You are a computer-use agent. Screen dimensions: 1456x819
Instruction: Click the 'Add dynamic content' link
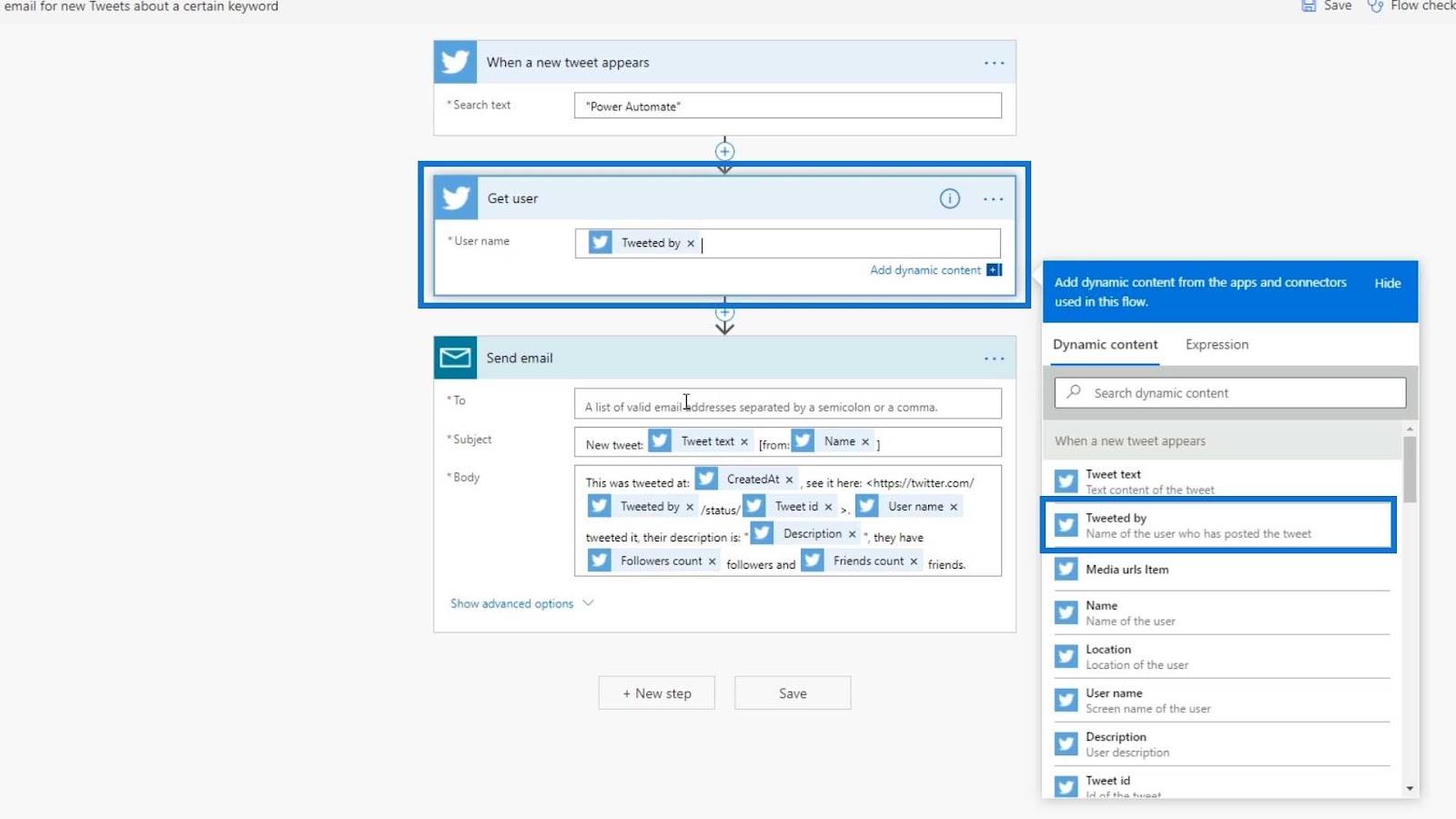pyautogui.click(x=925, y=270)
